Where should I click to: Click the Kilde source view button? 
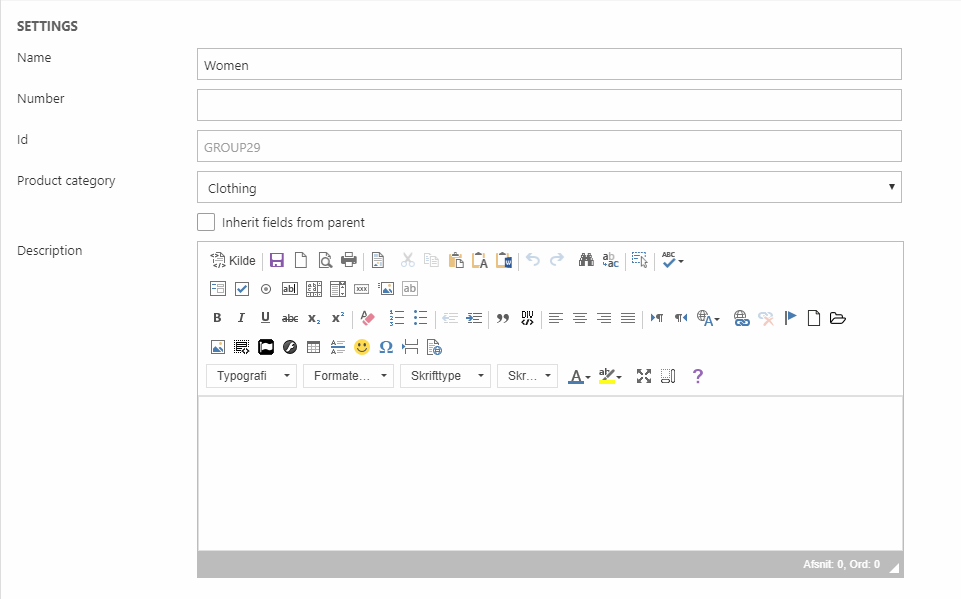[x=232, y=260]
